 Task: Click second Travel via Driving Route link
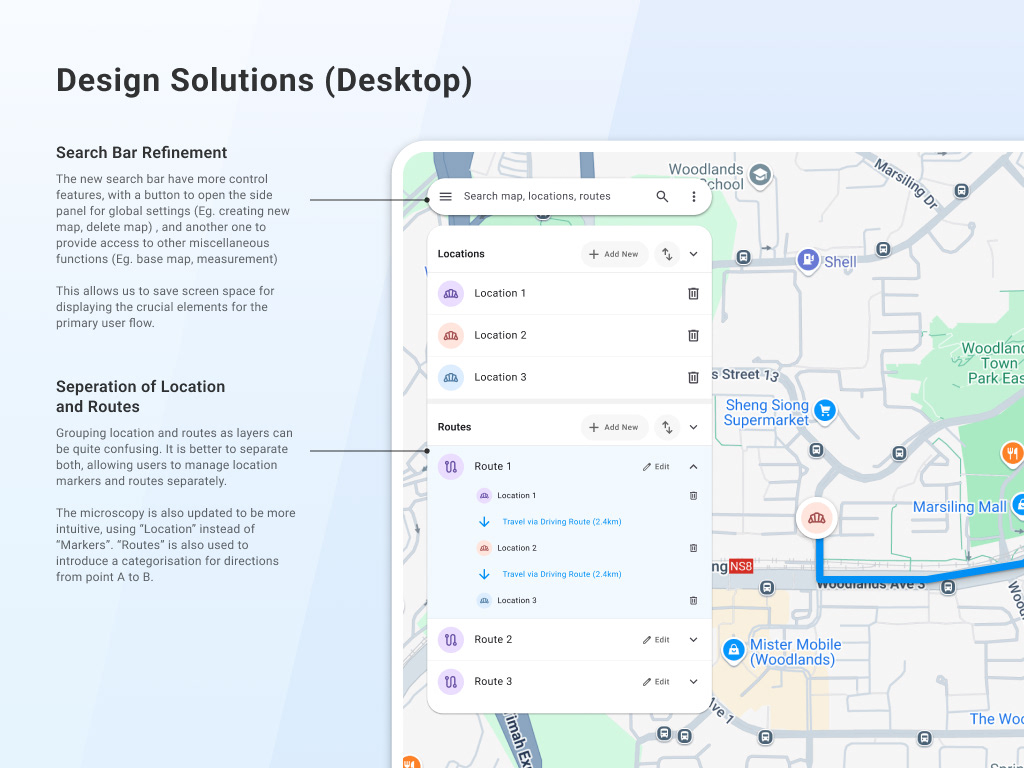pyautogui.click(x=562, y=574)
